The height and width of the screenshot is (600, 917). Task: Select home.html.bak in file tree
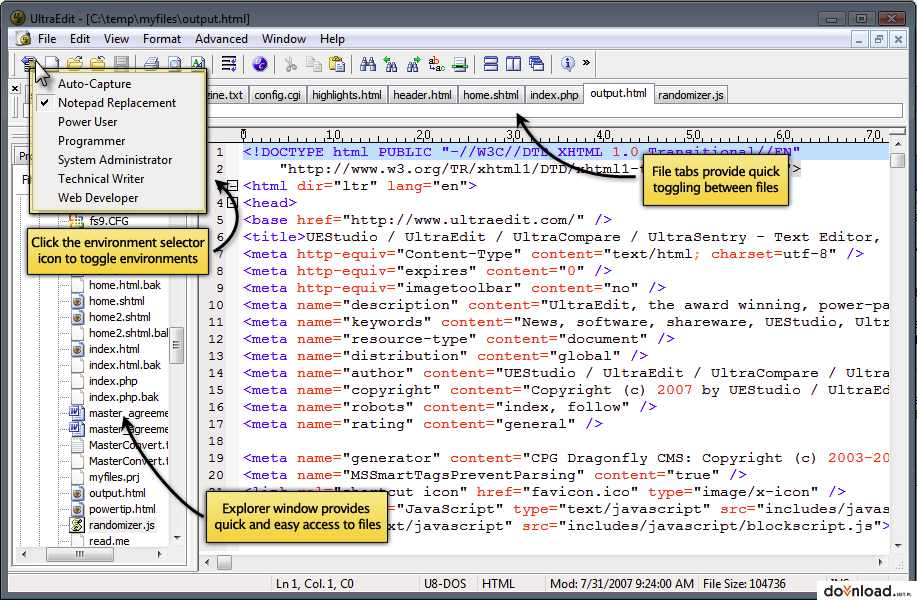pyautogui.click(x=125, y=285)
